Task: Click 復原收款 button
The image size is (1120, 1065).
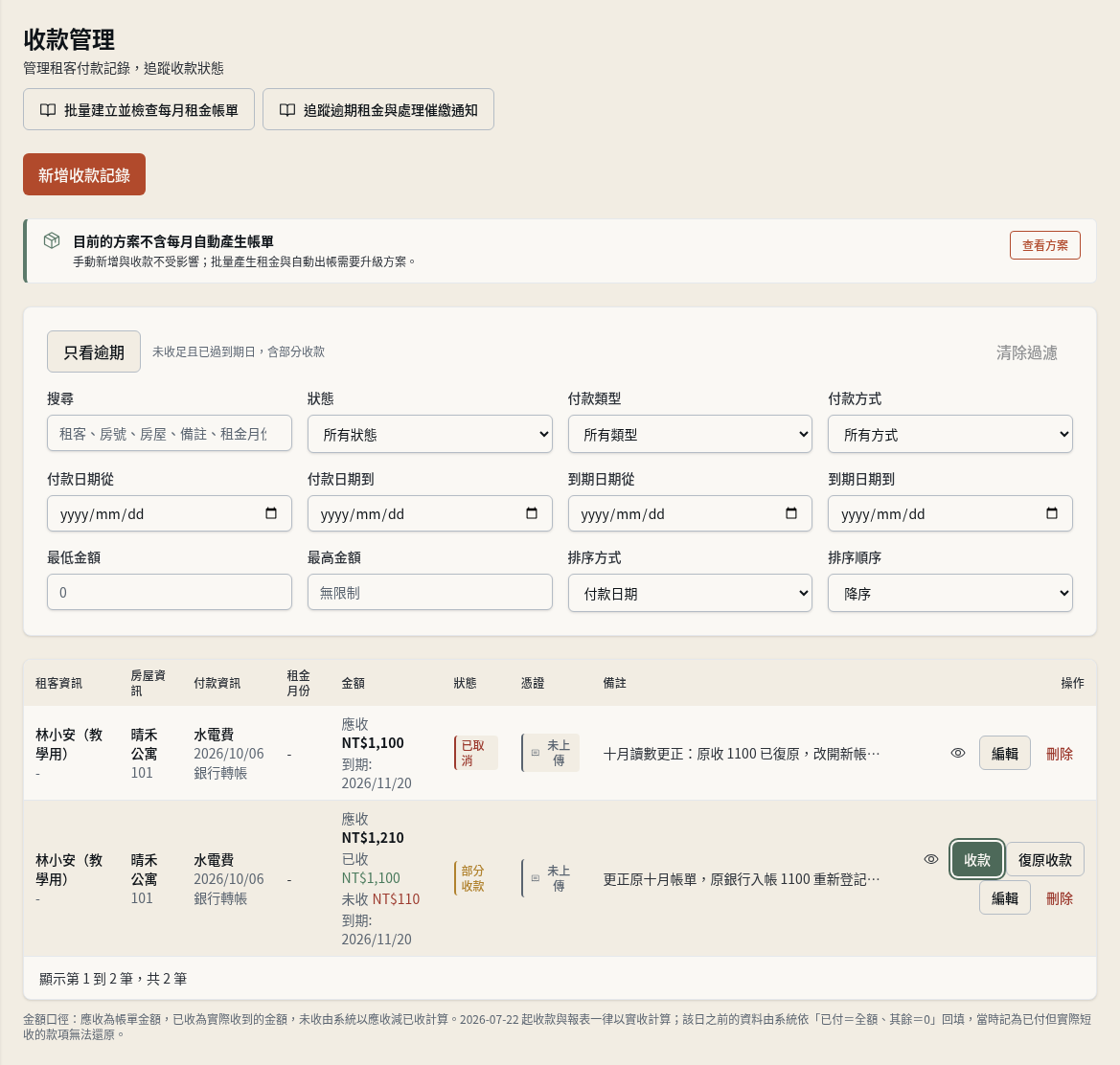Action: pyautogui.click(x=1045, y=859)
